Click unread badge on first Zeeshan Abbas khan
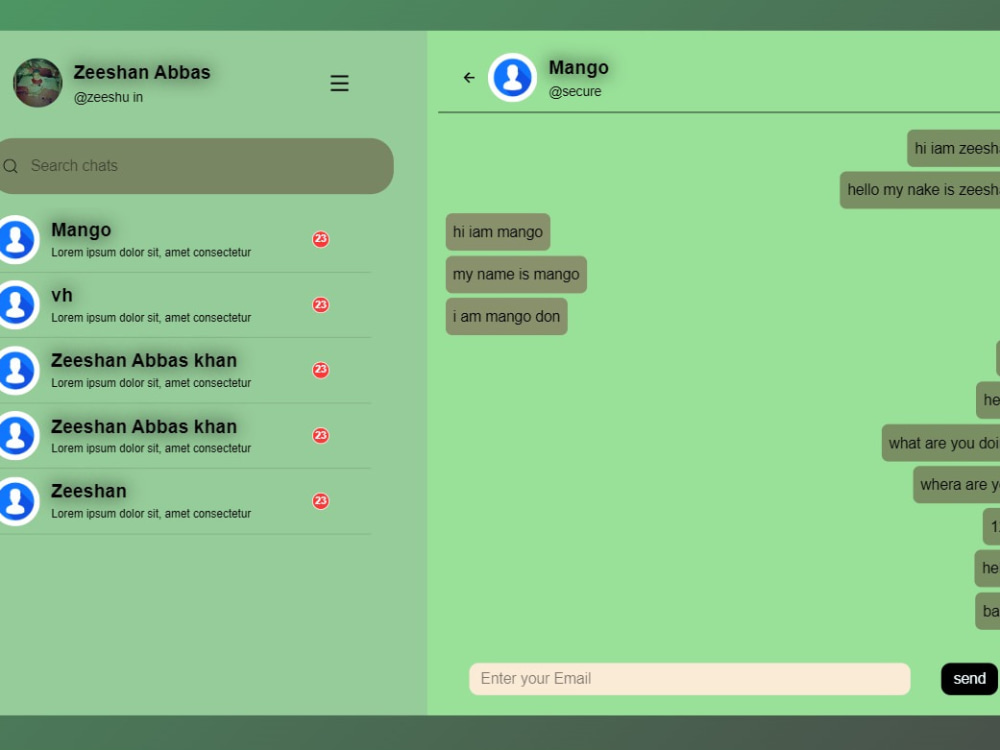Image resolution: width=1000 pixels, height=750 pixels. pos(320,370)
